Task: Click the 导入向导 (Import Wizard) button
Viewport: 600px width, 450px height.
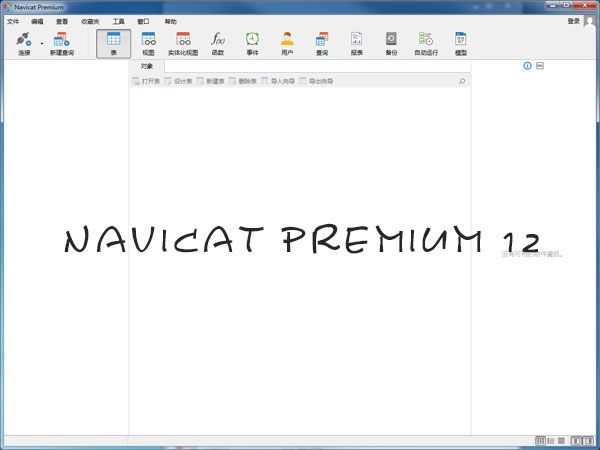Action: coord(278,81)
